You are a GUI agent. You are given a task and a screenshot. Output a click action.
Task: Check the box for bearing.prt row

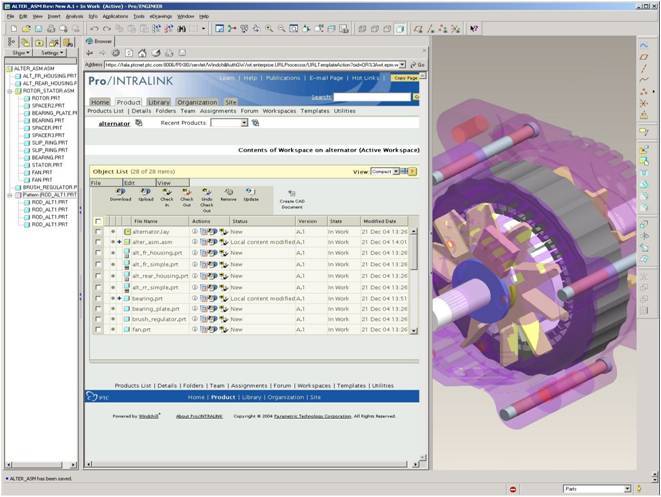click(98, 298)
